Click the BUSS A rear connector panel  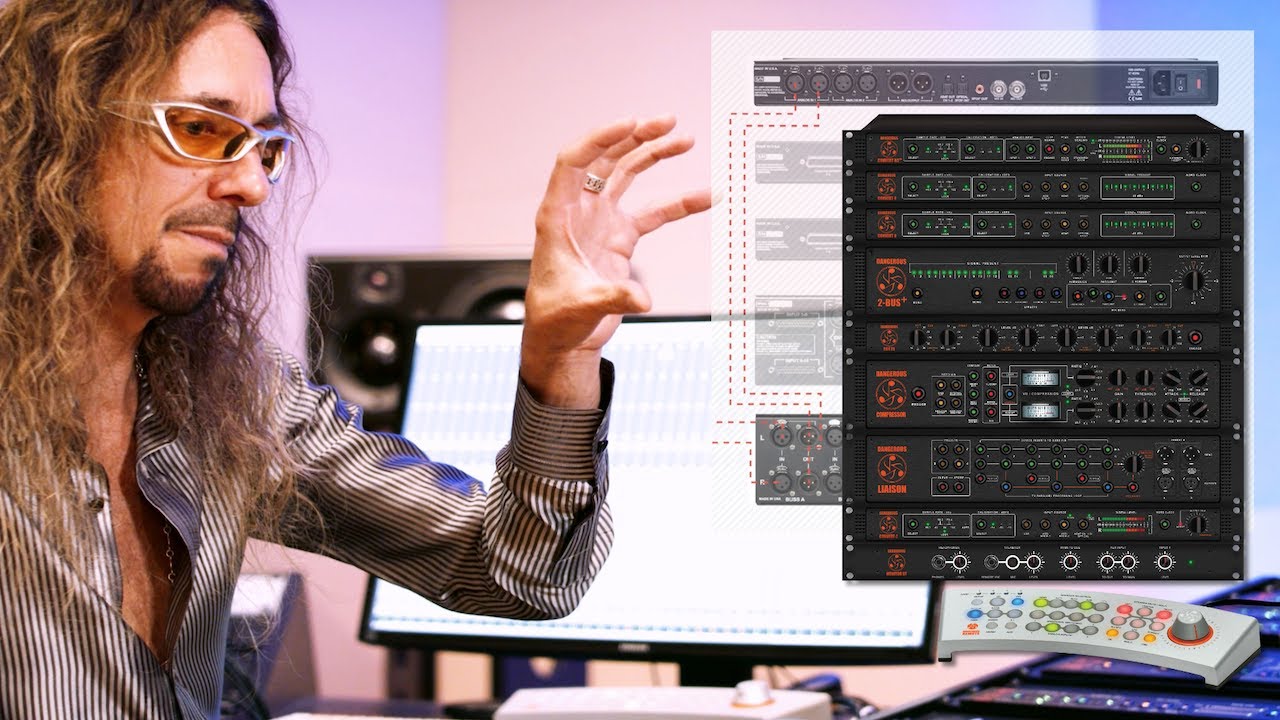click(x=799, y=458)
